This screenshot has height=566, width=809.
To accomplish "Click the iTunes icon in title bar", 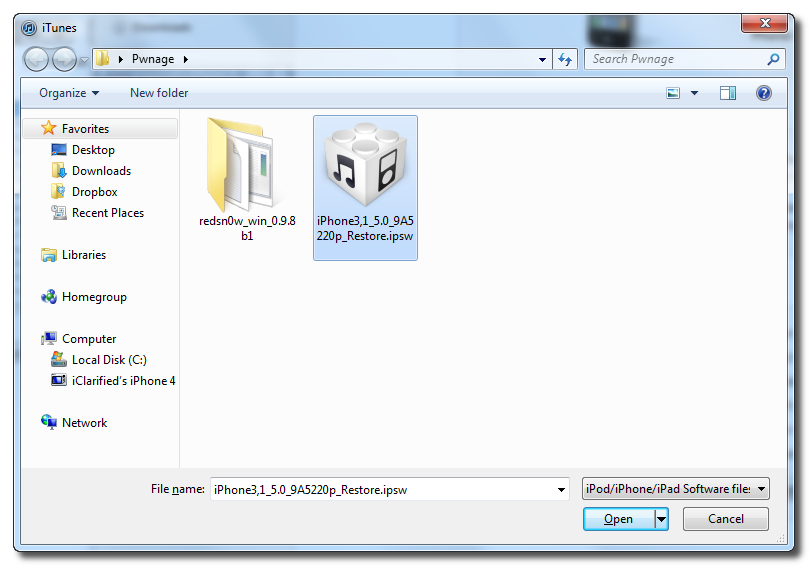I will 29,28.
